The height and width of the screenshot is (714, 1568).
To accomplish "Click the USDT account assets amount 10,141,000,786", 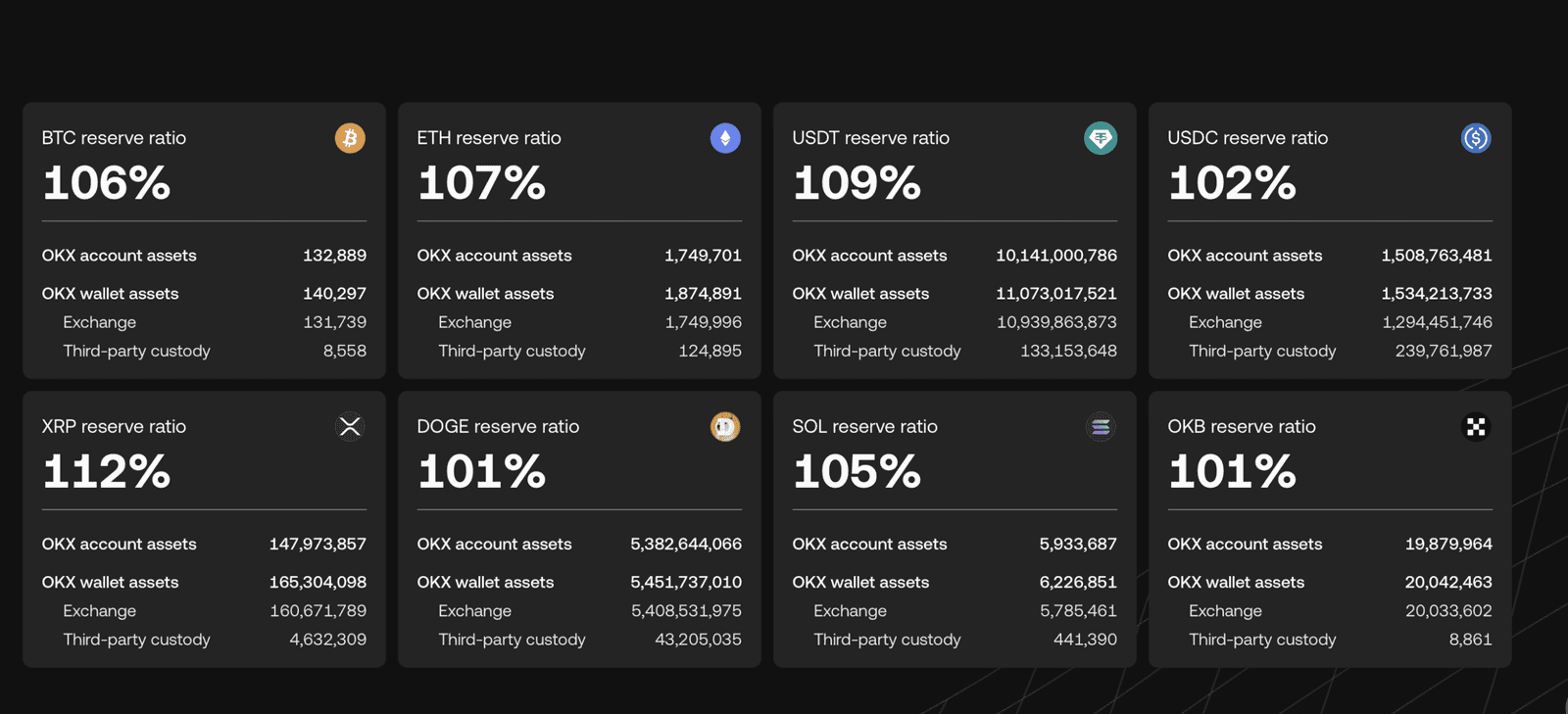I will (1055, 255).
